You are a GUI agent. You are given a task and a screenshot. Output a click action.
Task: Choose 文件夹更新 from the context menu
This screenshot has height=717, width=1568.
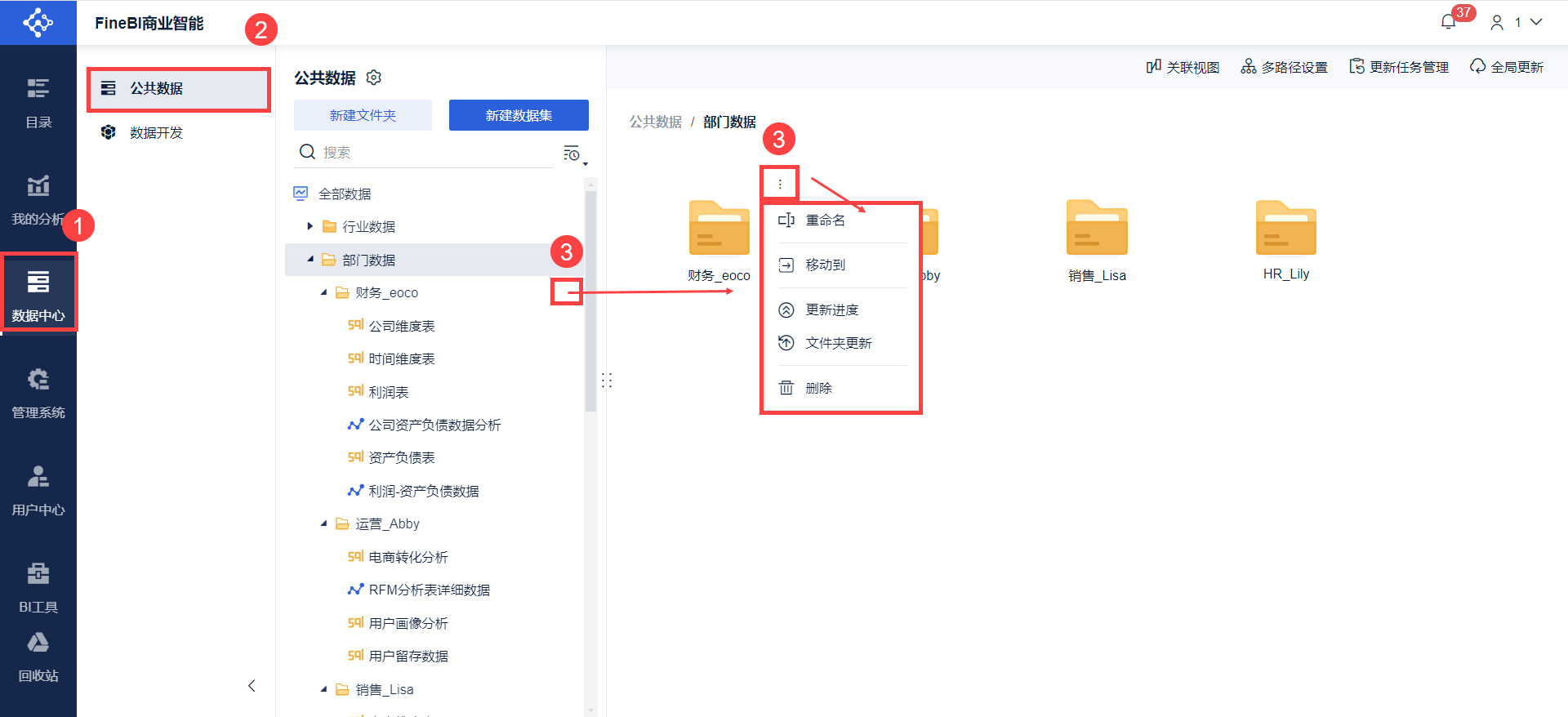click(840, 343)
